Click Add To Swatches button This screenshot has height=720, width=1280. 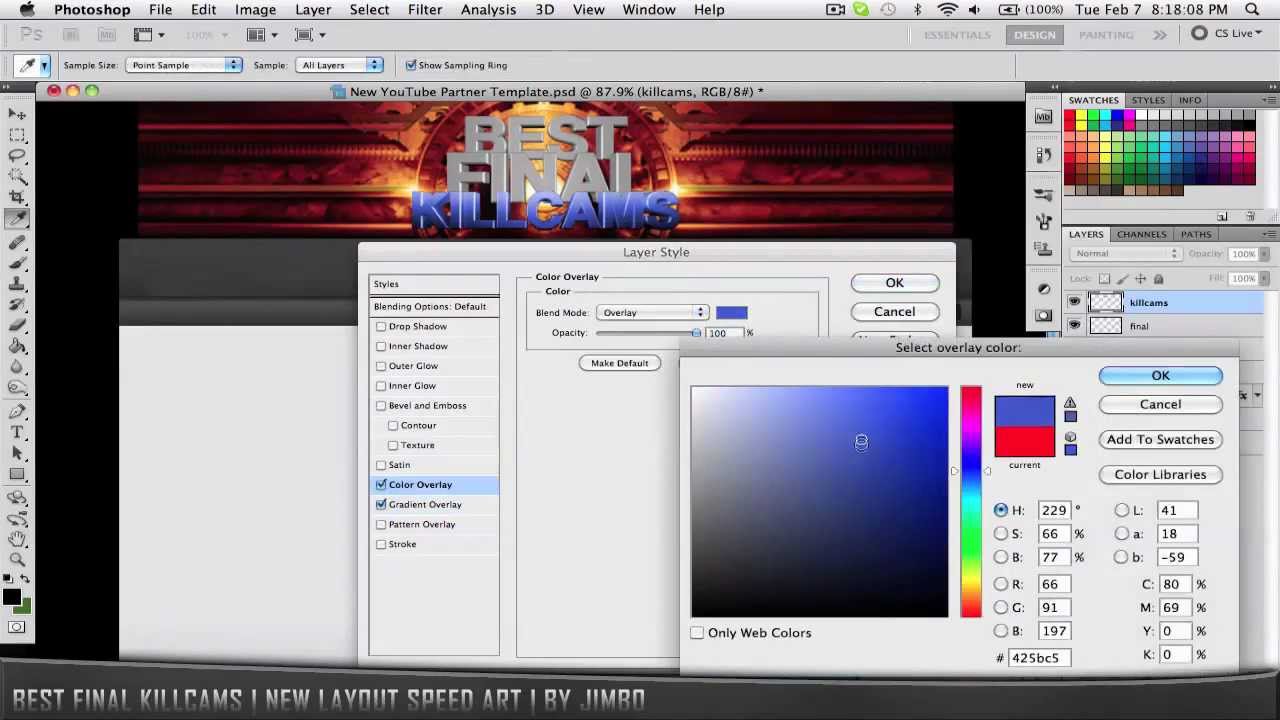(1160, 440)
